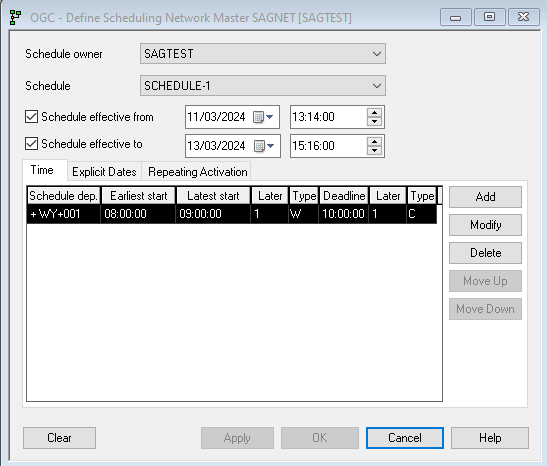Click the Move Down button
The image size is (547, 466).
tap(485, 309)
